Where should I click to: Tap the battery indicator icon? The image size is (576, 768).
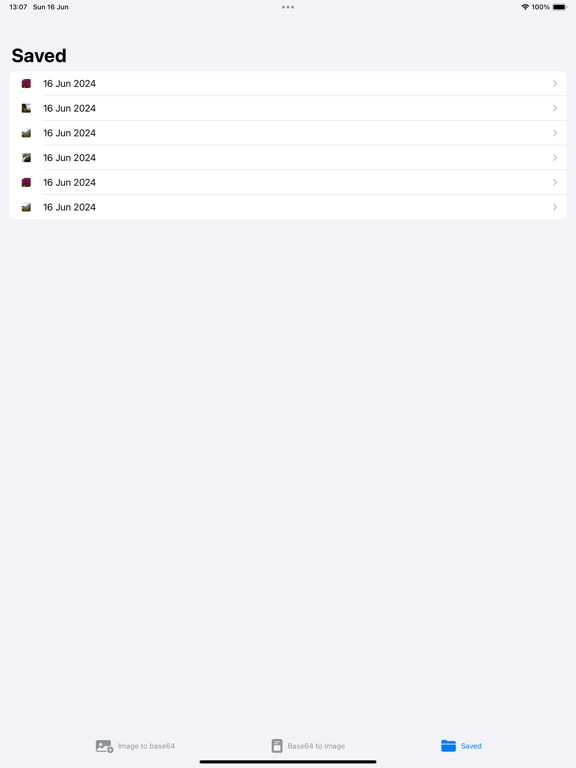560,7
